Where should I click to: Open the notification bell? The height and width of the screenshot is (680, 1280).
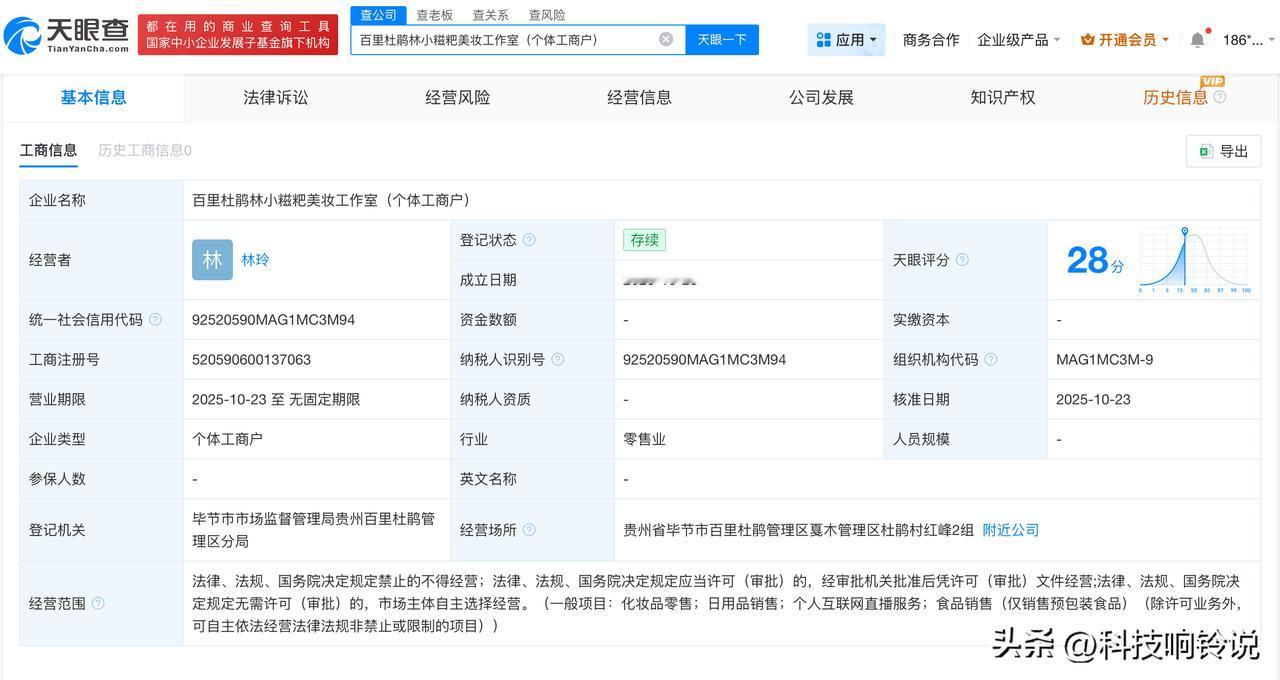1197,40
